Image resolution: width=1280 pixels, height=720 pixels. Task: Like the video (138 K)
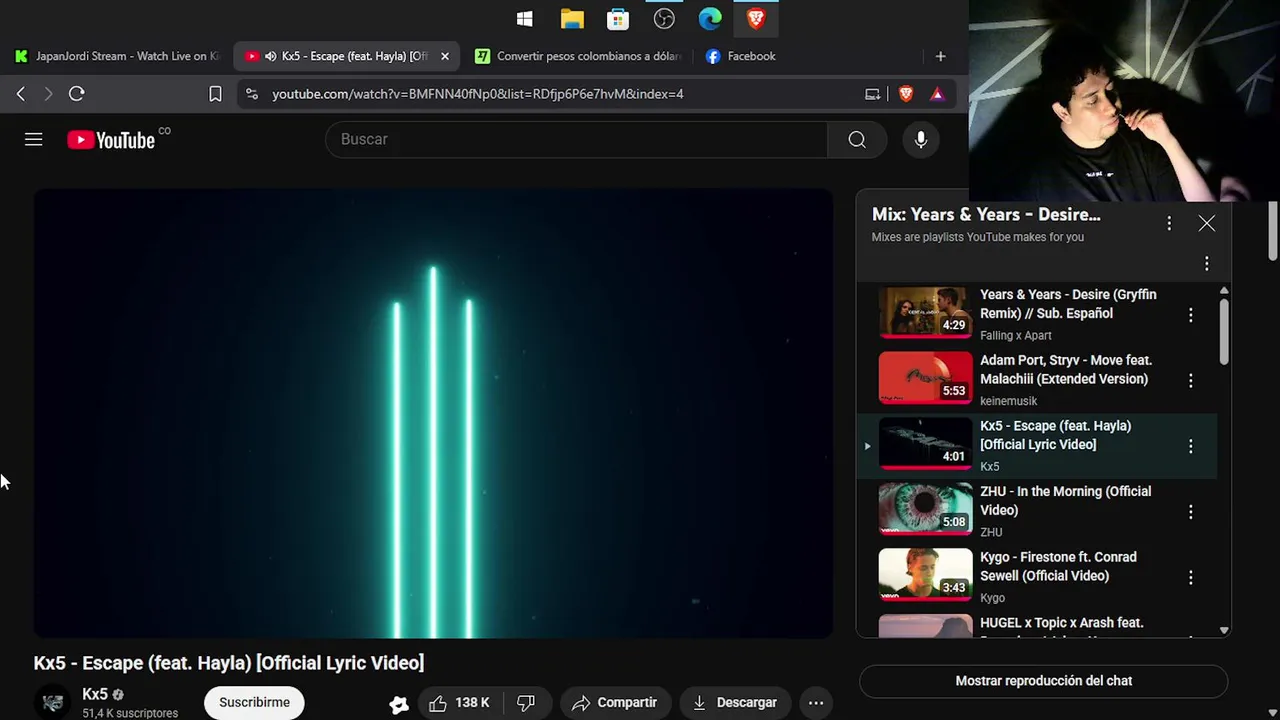coord(458,703)
